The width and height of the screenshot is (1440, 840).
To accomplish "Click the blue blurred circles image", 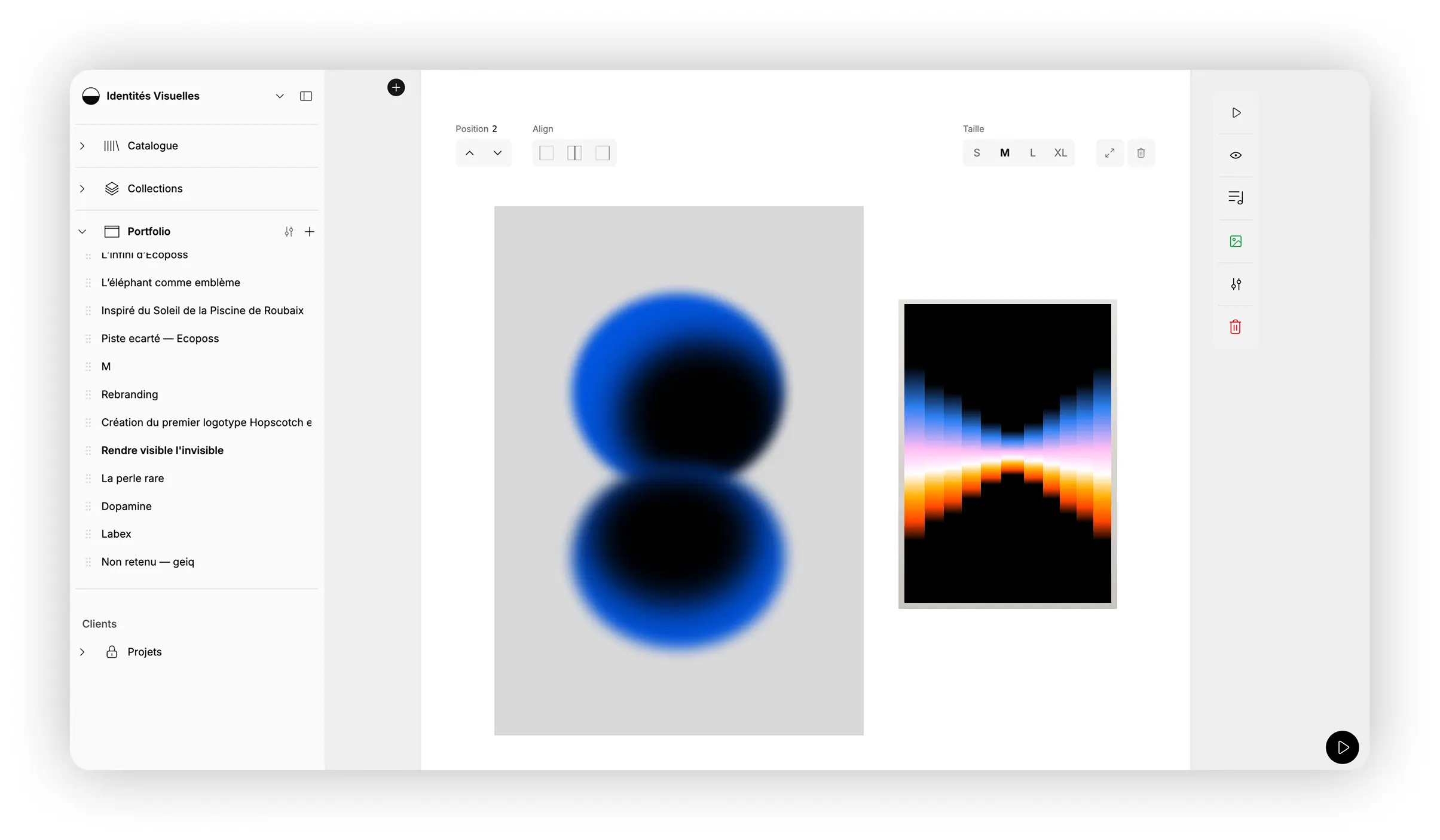I will pyautogui.click(x=678, y=471).
